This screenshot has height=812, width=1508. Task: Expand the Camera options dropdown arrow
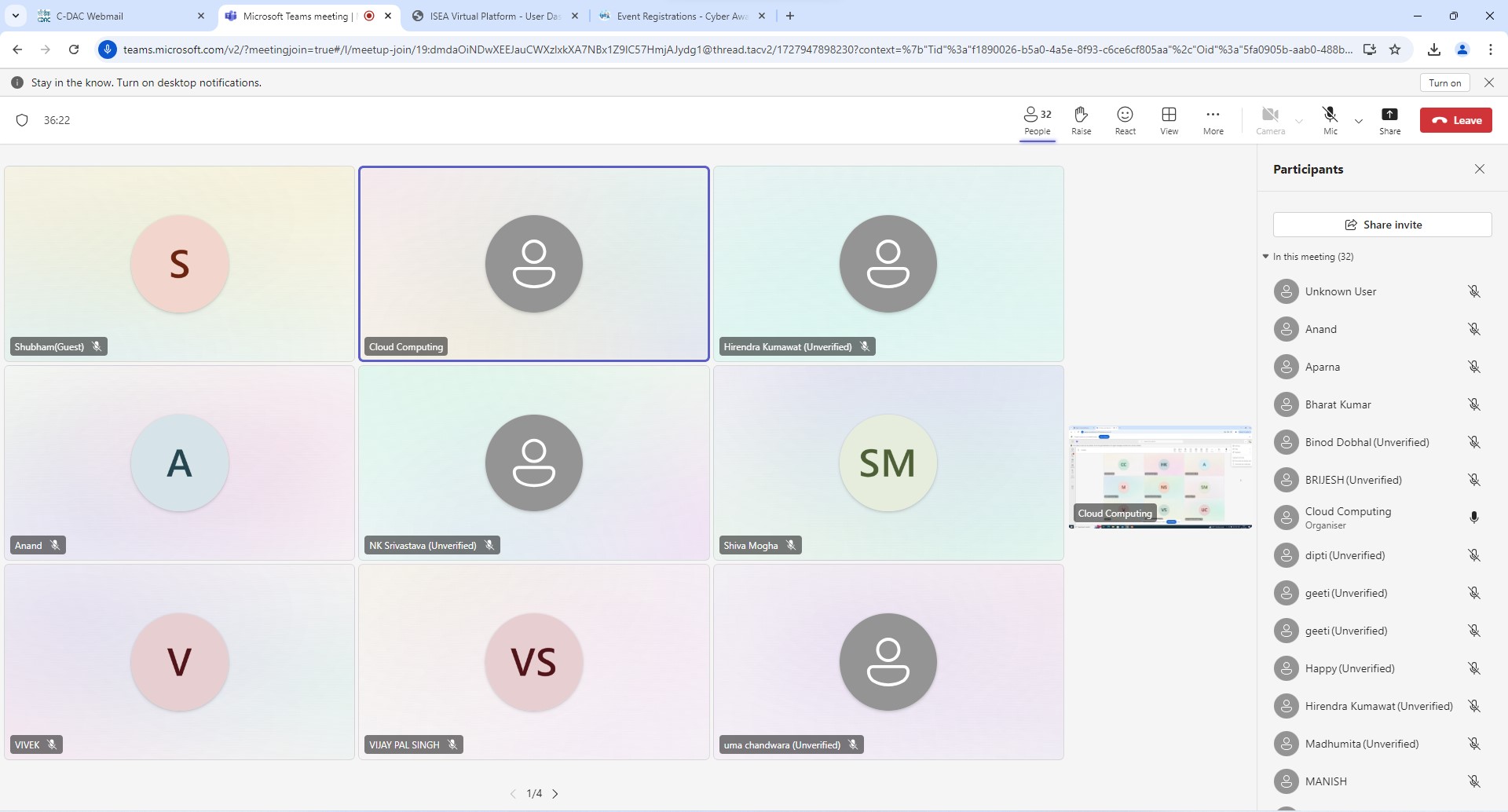pyautogui.click(x=1299, y=121)
